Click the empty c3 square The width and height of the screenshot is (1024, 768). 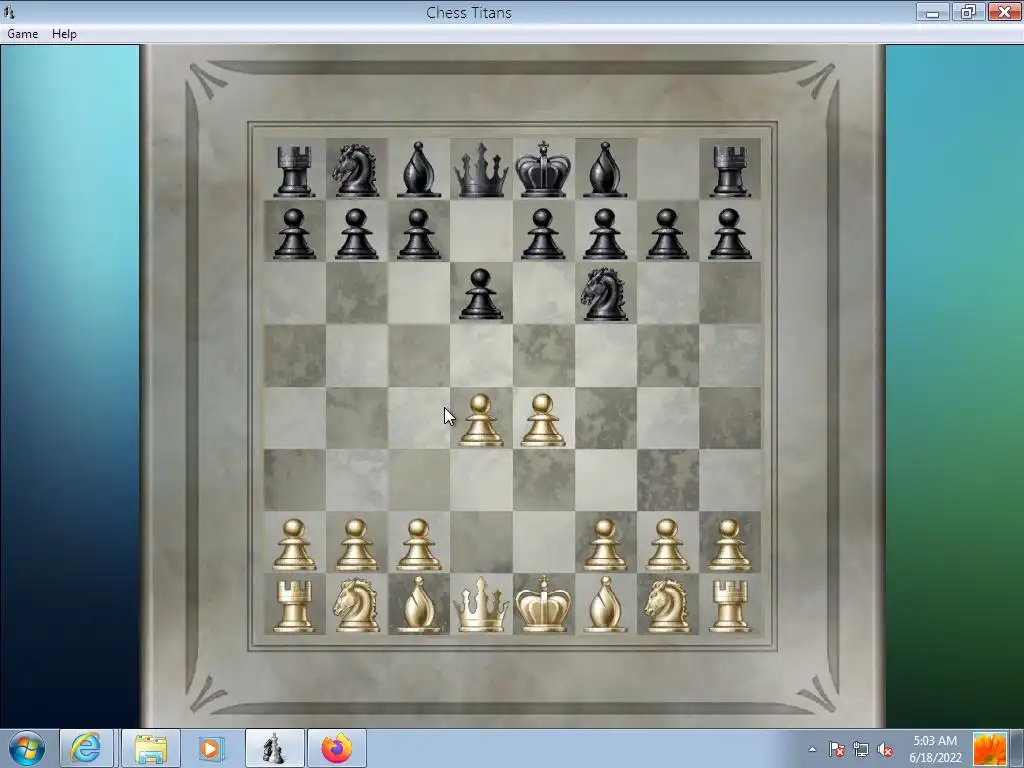[419, 480]
